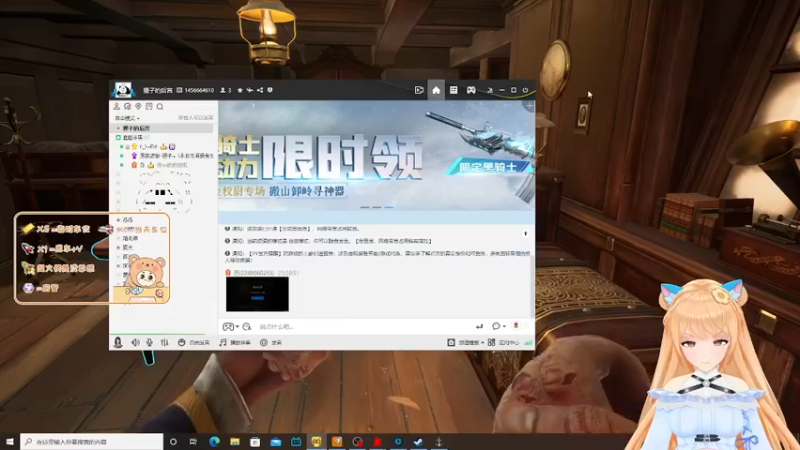Click the online member count icon

(223, 90)
